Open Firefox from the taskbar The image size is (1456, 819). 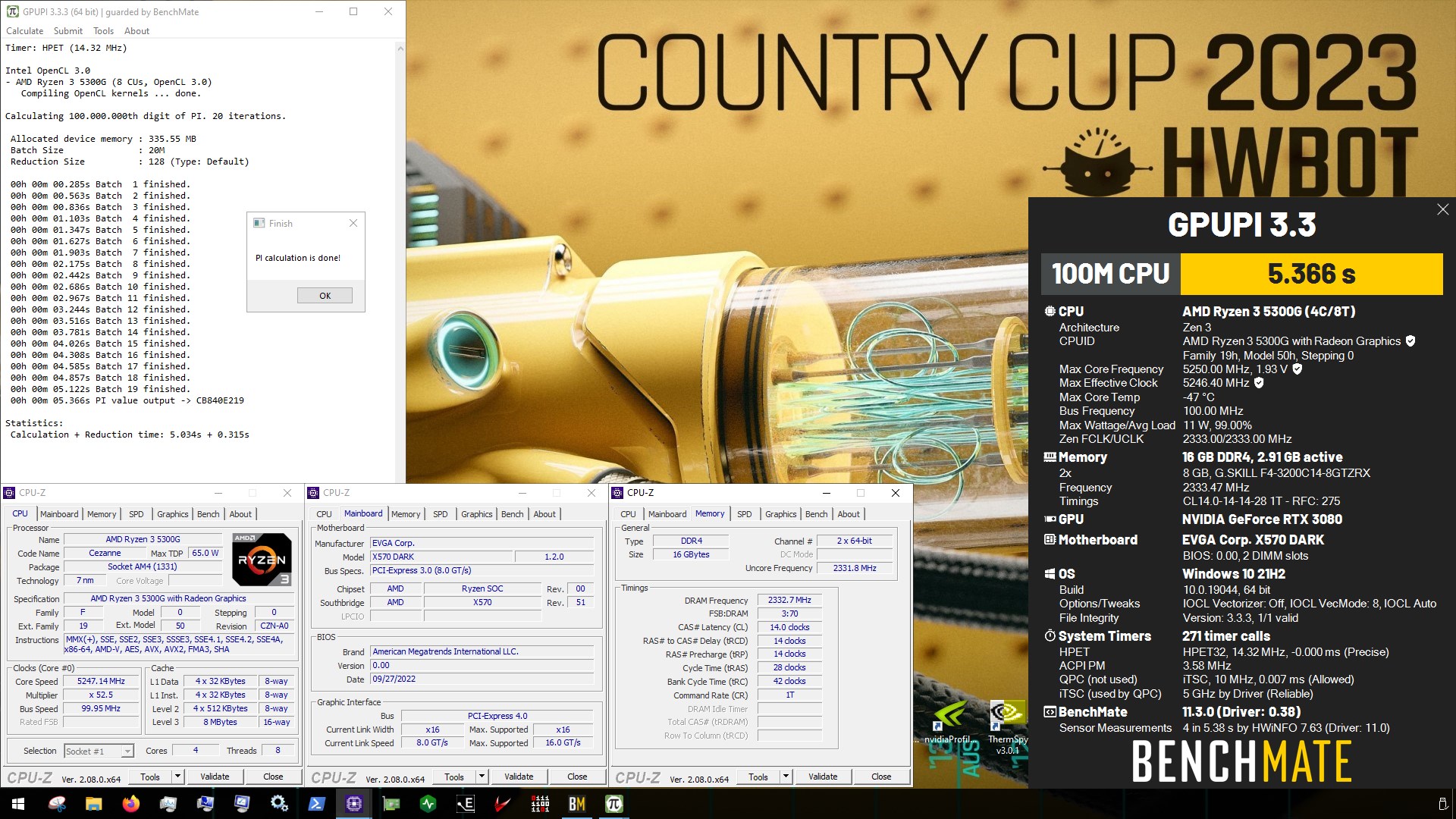pyautogui.click(x=130, y=804)
